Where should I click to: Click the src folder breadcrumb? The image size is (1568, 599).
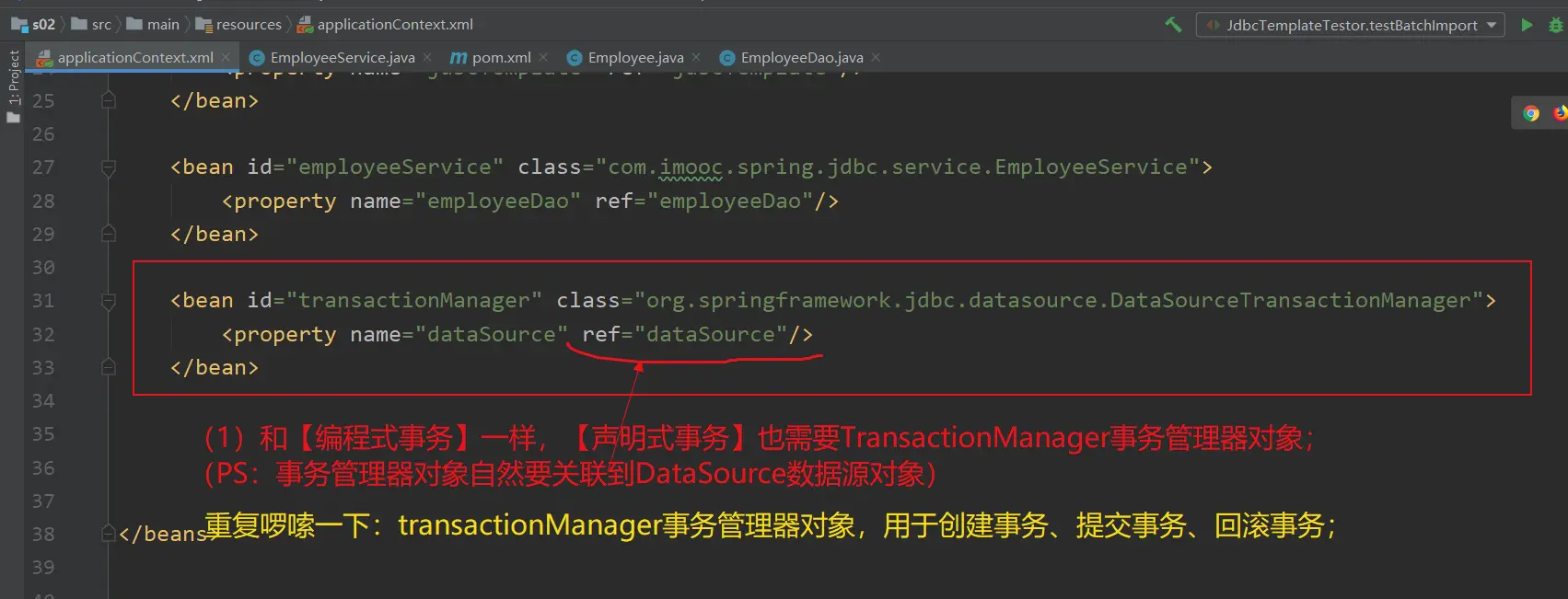[x=92, y=25]
